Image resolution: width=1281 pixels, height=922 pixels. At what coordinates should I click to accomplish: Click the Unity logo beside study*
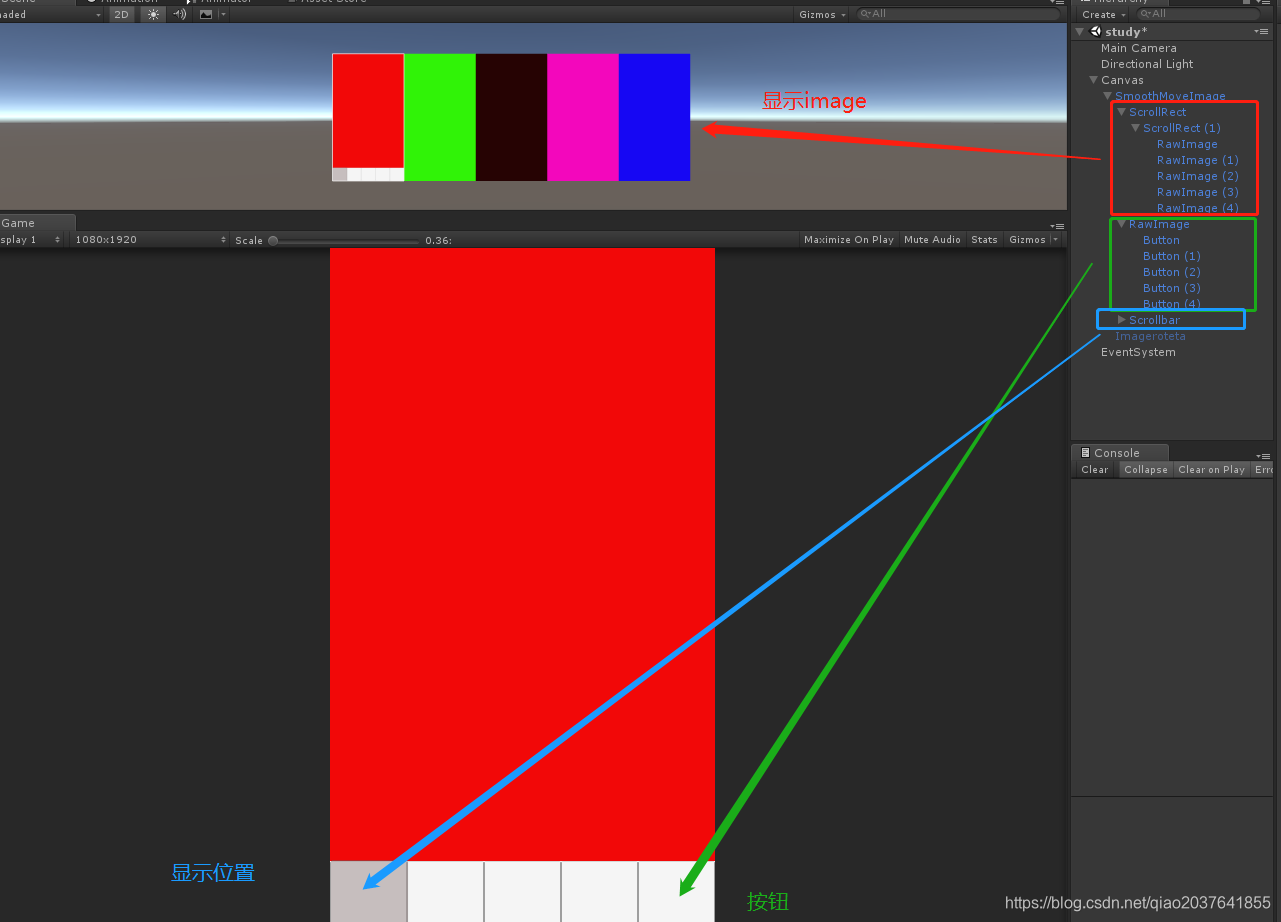(1096, 32)
